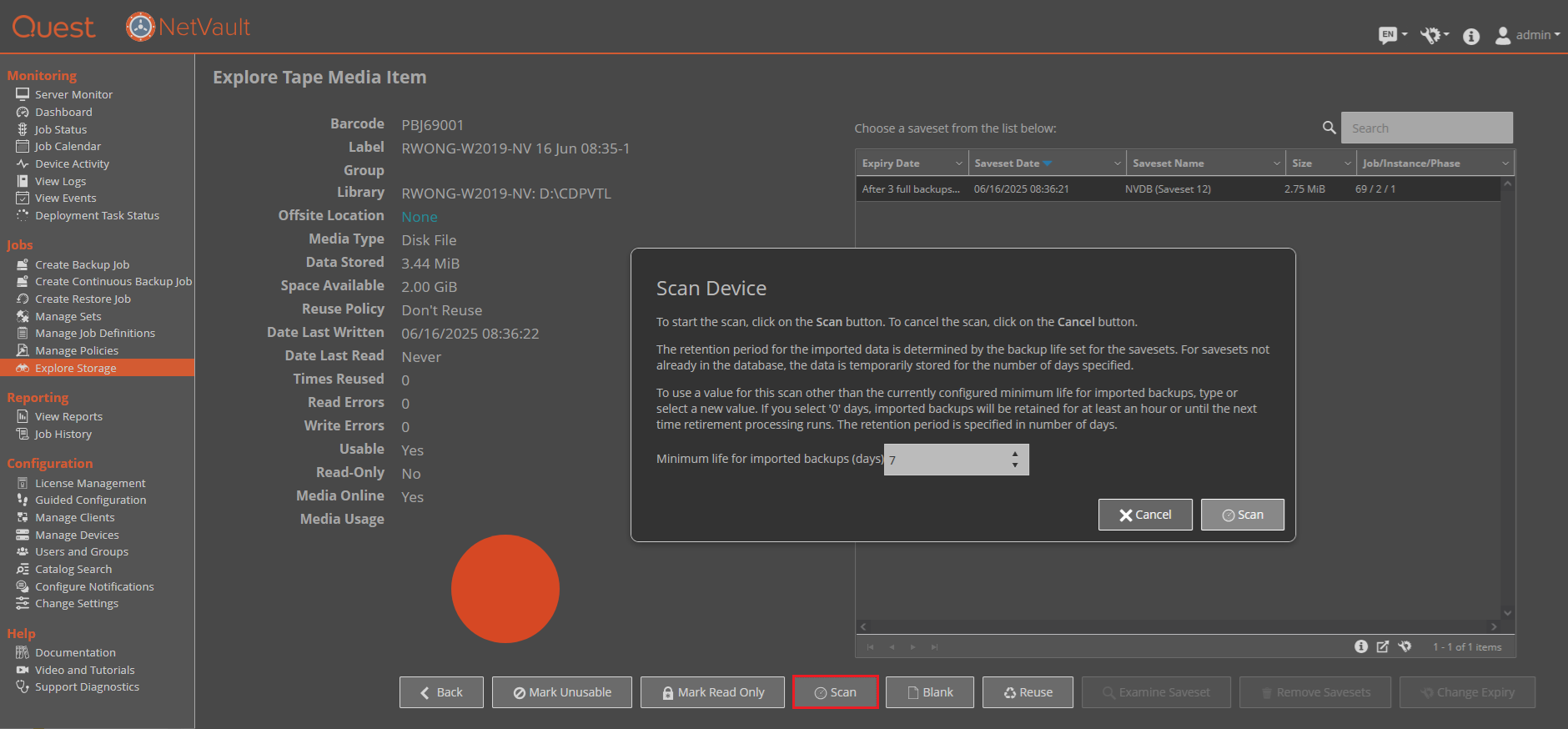Click the orange Media Usage pie chart

[x=505, y=589]
